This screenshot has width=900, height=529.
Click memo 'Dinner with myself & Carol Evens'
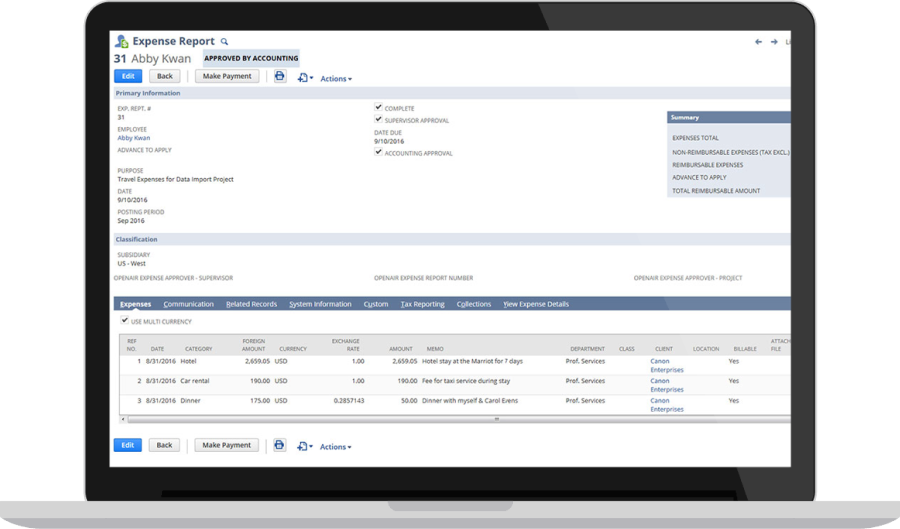click(x=470, y=400)
